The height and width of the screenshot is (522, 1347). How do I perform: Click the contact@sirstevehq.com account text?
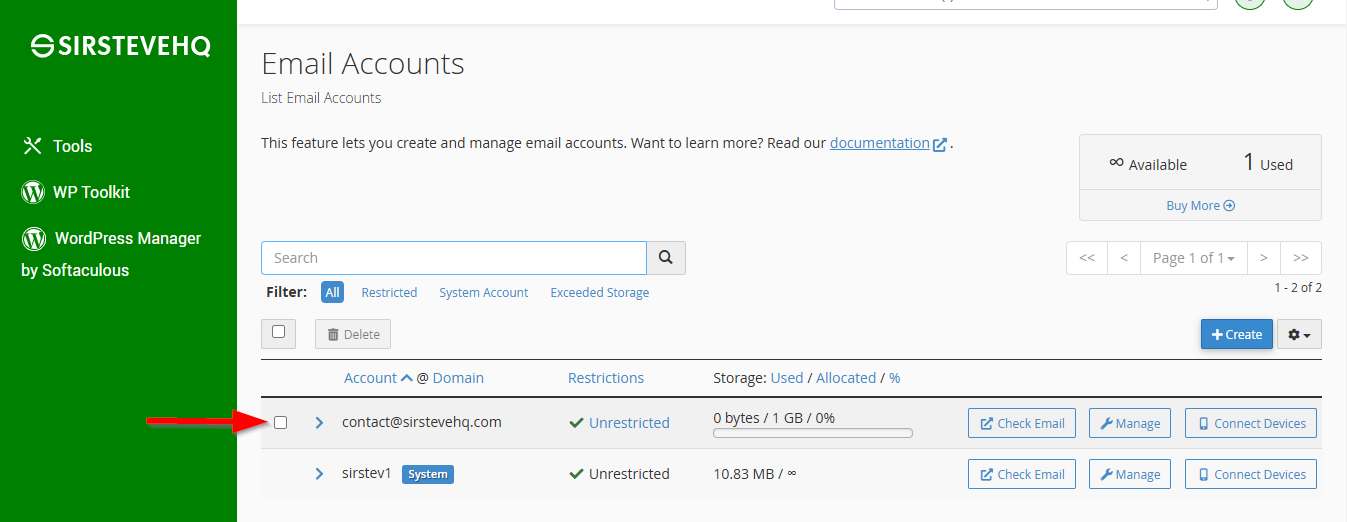coord(421,422)
